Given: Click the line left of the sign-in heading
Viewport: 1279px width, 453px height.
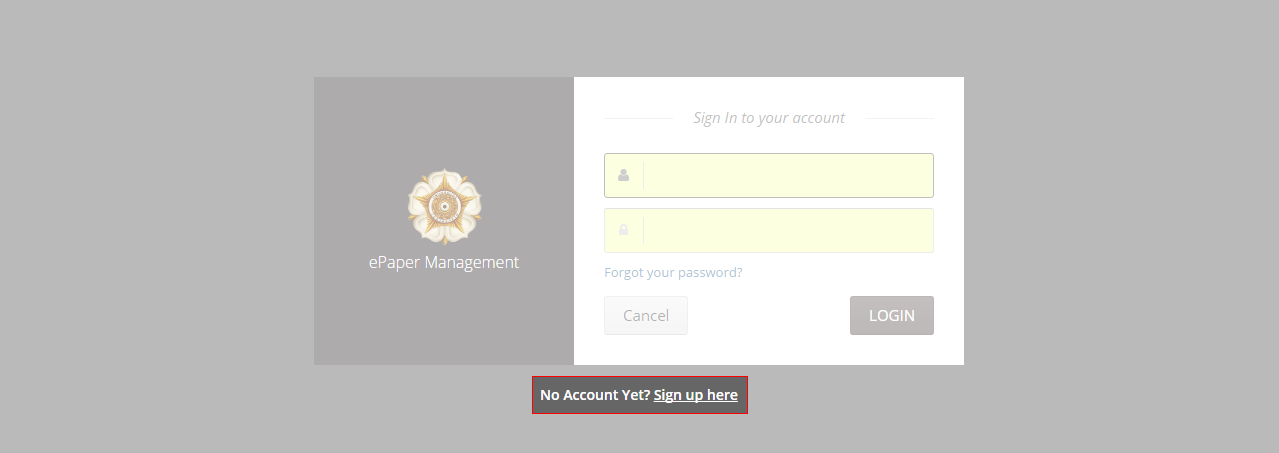Looking at the screenshot, I should (x=637, y=118).
